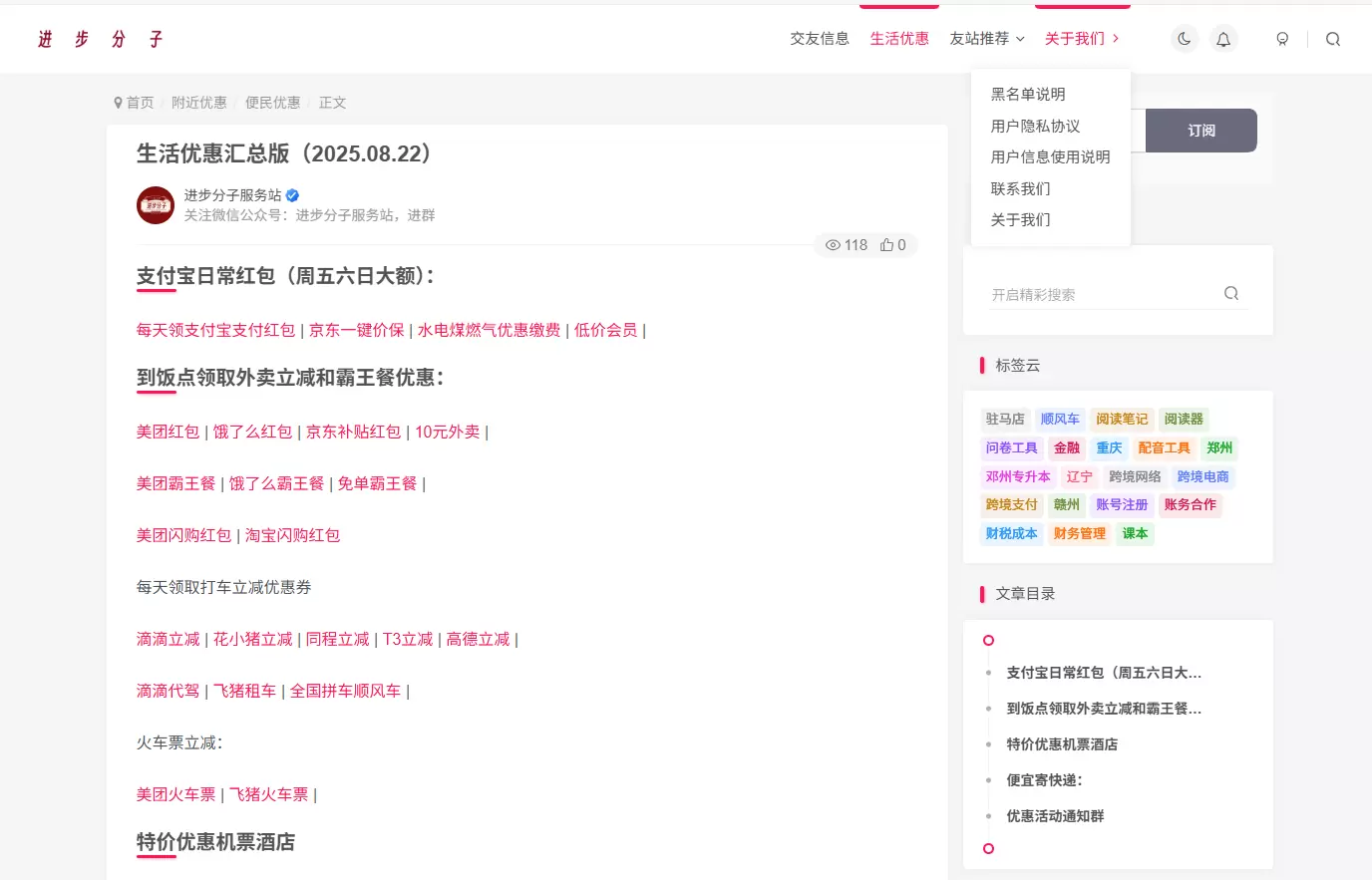Open the 生活优惠 navigation tab

click(x=899, y=39)
